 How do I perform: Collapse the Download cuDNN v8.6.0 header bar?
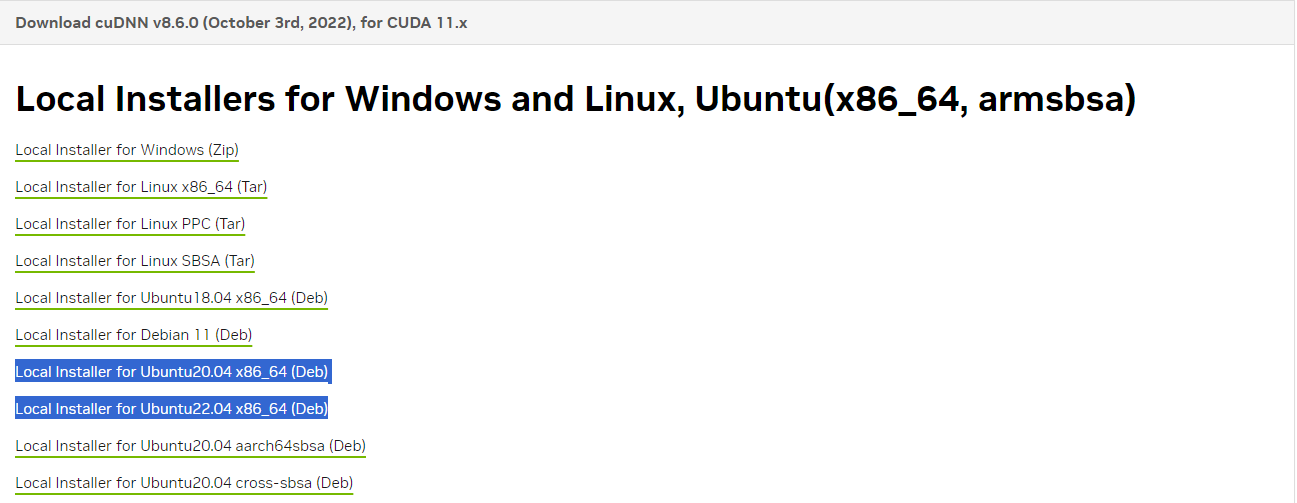tap(241, 22)
